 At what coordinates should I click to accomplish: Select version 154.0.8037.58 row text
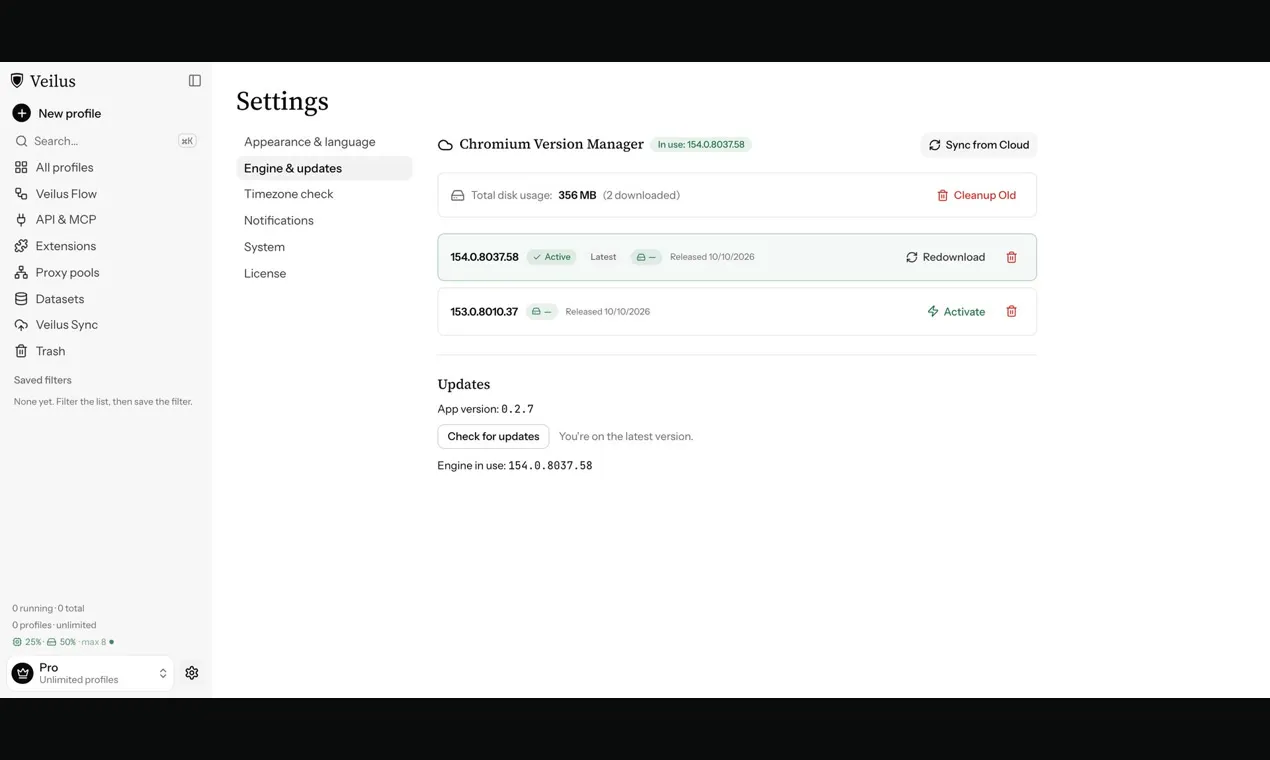tap(484, 257)
